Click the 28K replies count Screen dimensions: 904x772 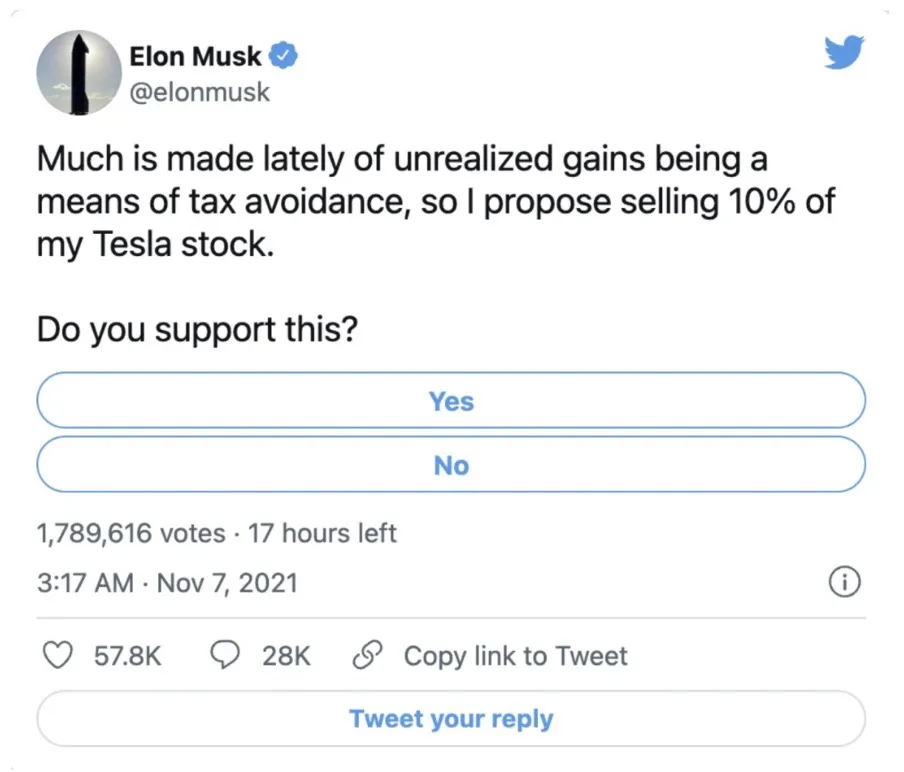pos(287,656)
